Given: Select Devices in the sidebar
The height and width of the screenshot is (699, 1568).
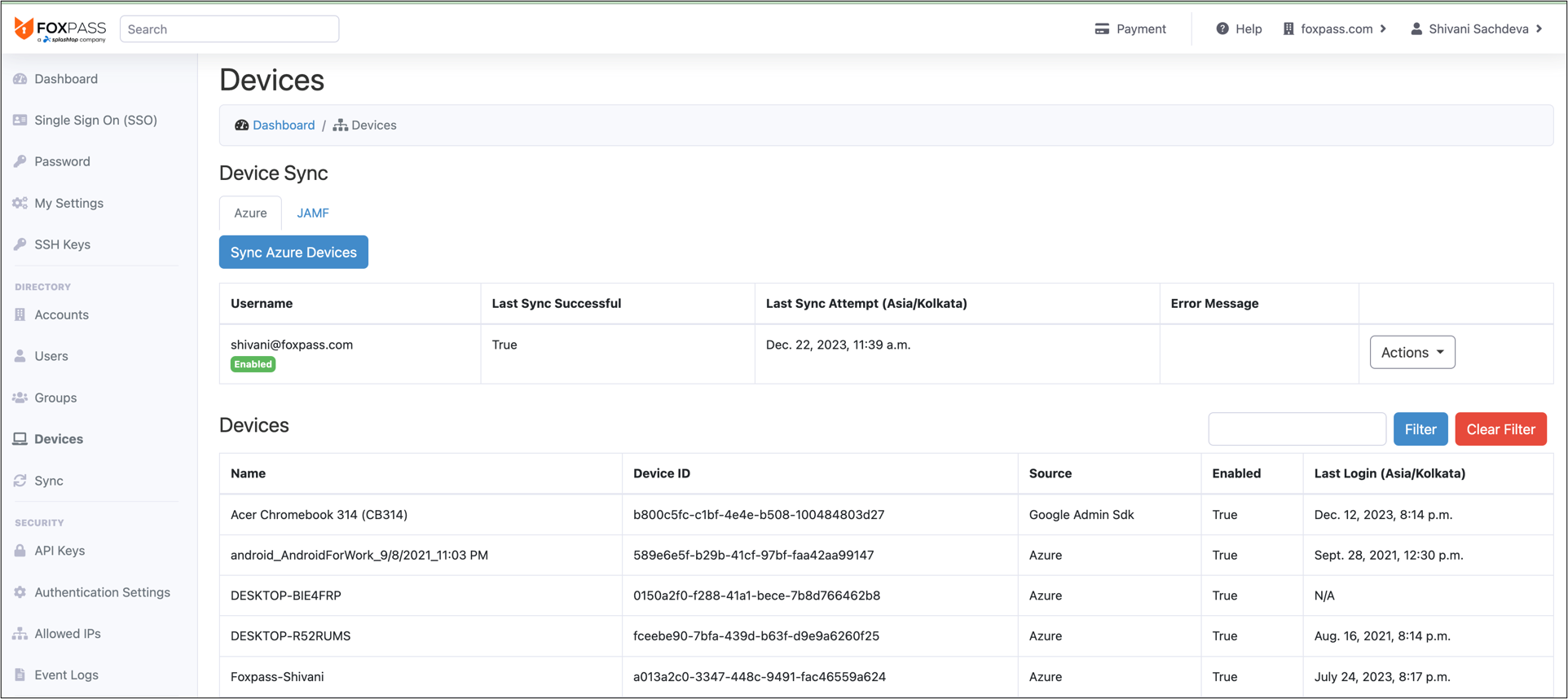Looking at the screenshot, I should (x=58, y=439).
